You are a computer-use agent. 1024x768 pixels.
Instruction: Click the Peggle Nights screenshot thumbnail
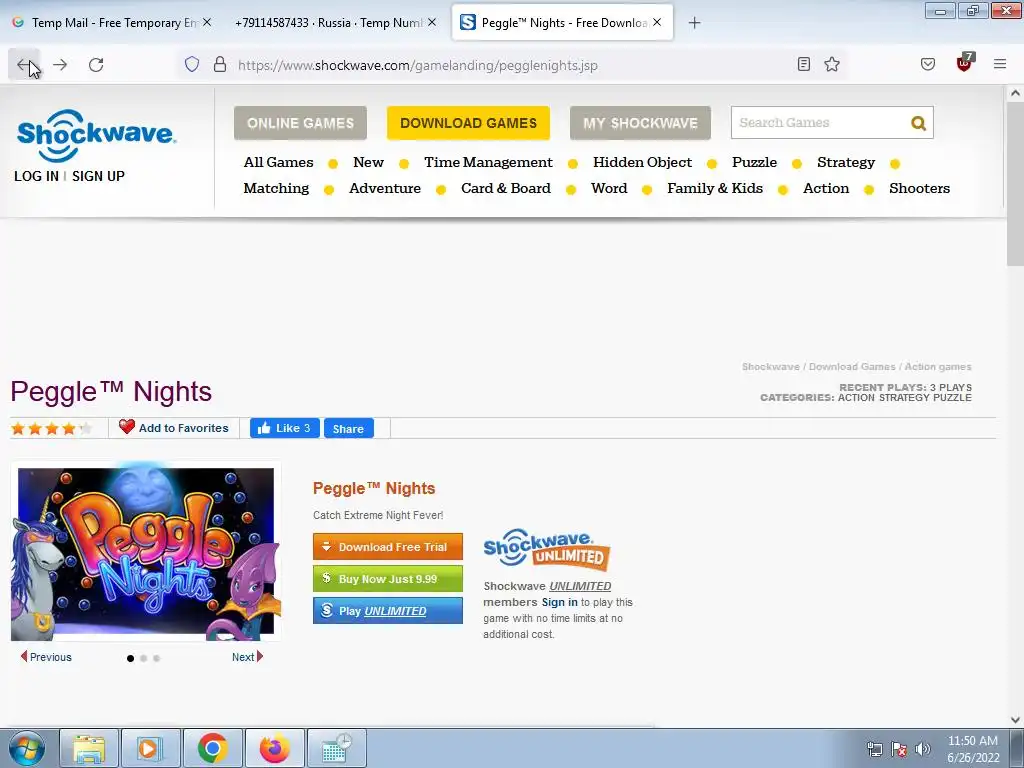(146, 552)
